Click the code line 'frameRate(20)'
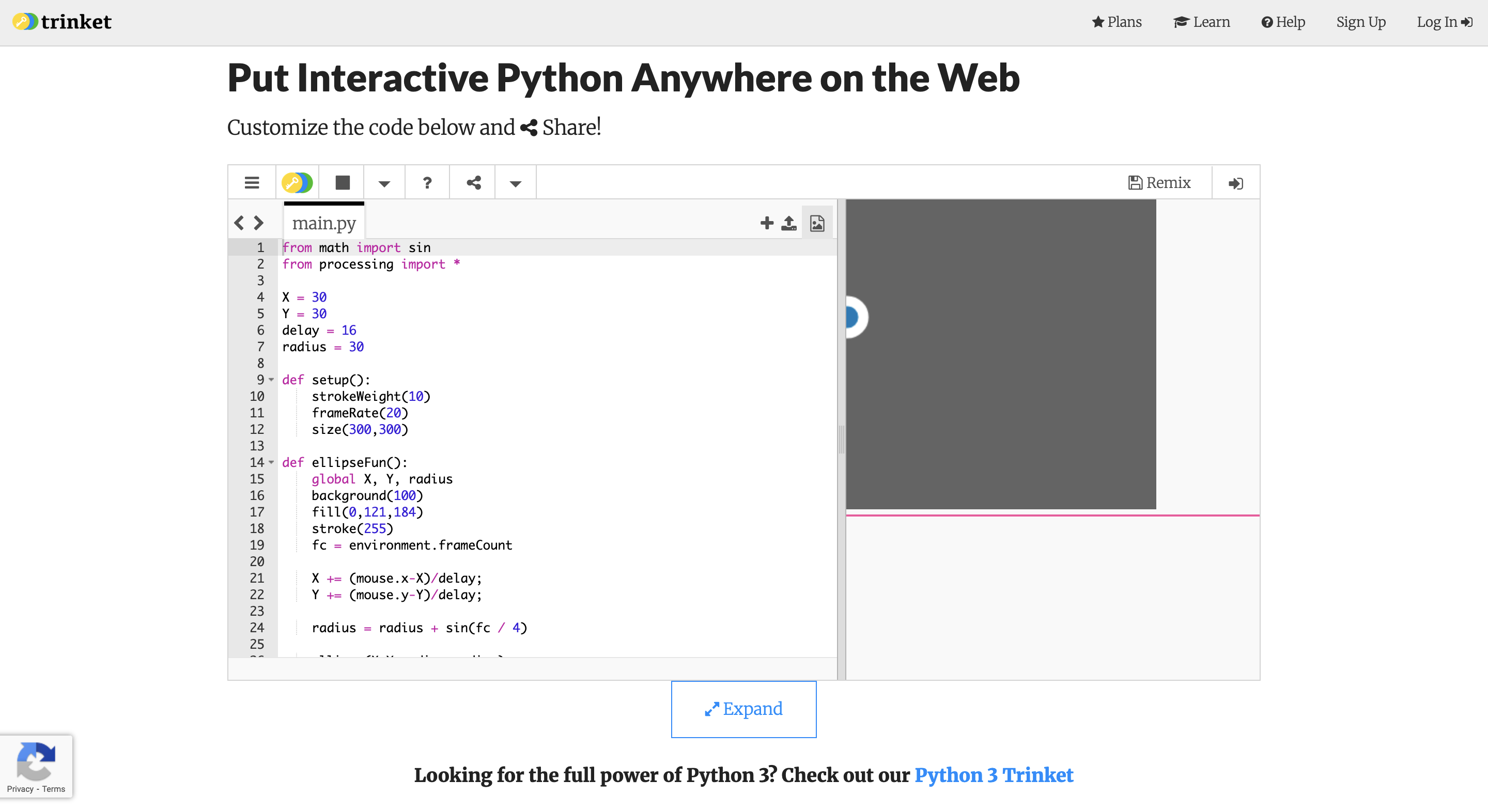This screenshot has width=1488, height=812. click(x=360, y=413)
